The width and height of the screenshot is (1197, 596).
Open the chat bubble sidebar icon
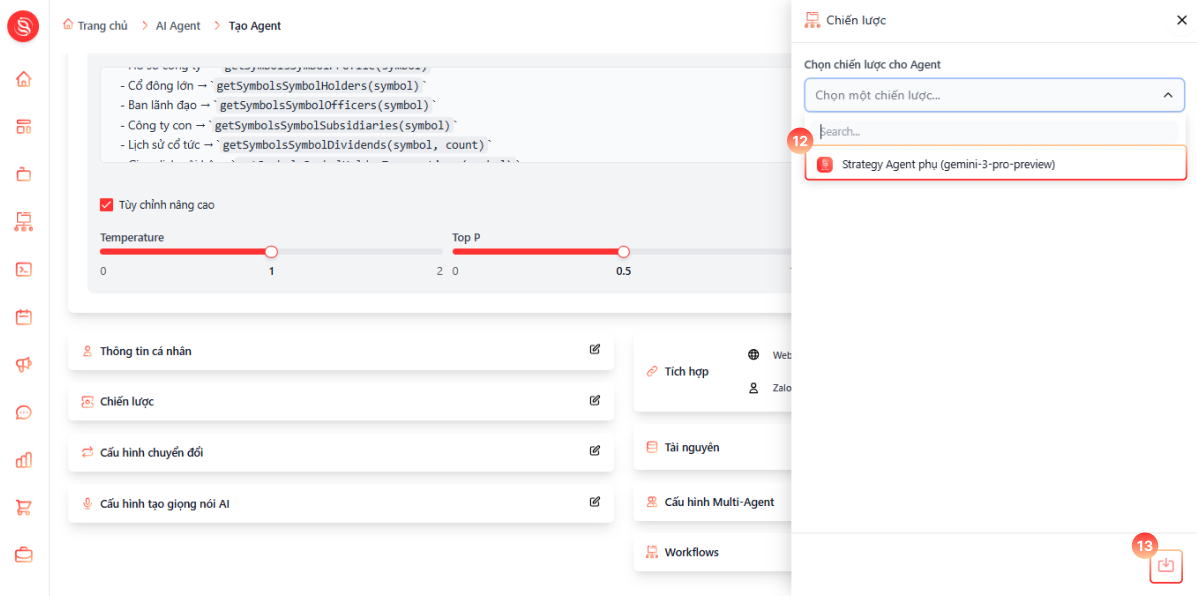point(24,412)
